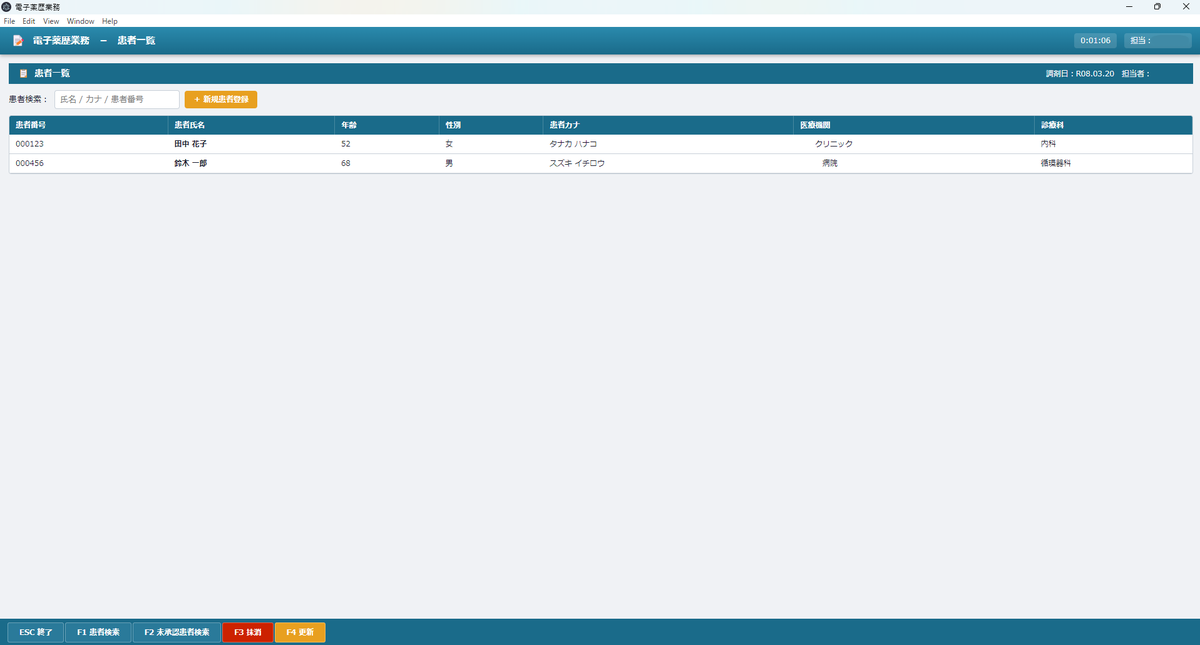Click the 新規患者登録 button

(221, 99)
